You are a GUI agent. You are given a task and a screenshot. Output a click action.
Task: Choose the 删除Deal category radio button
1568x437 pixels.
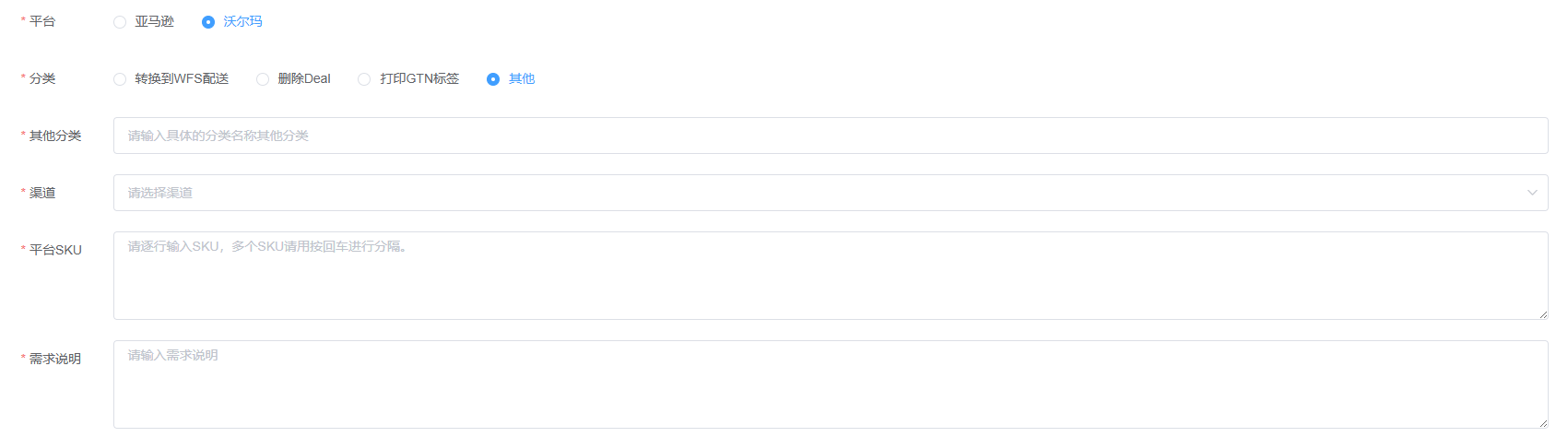pos(263,79)
